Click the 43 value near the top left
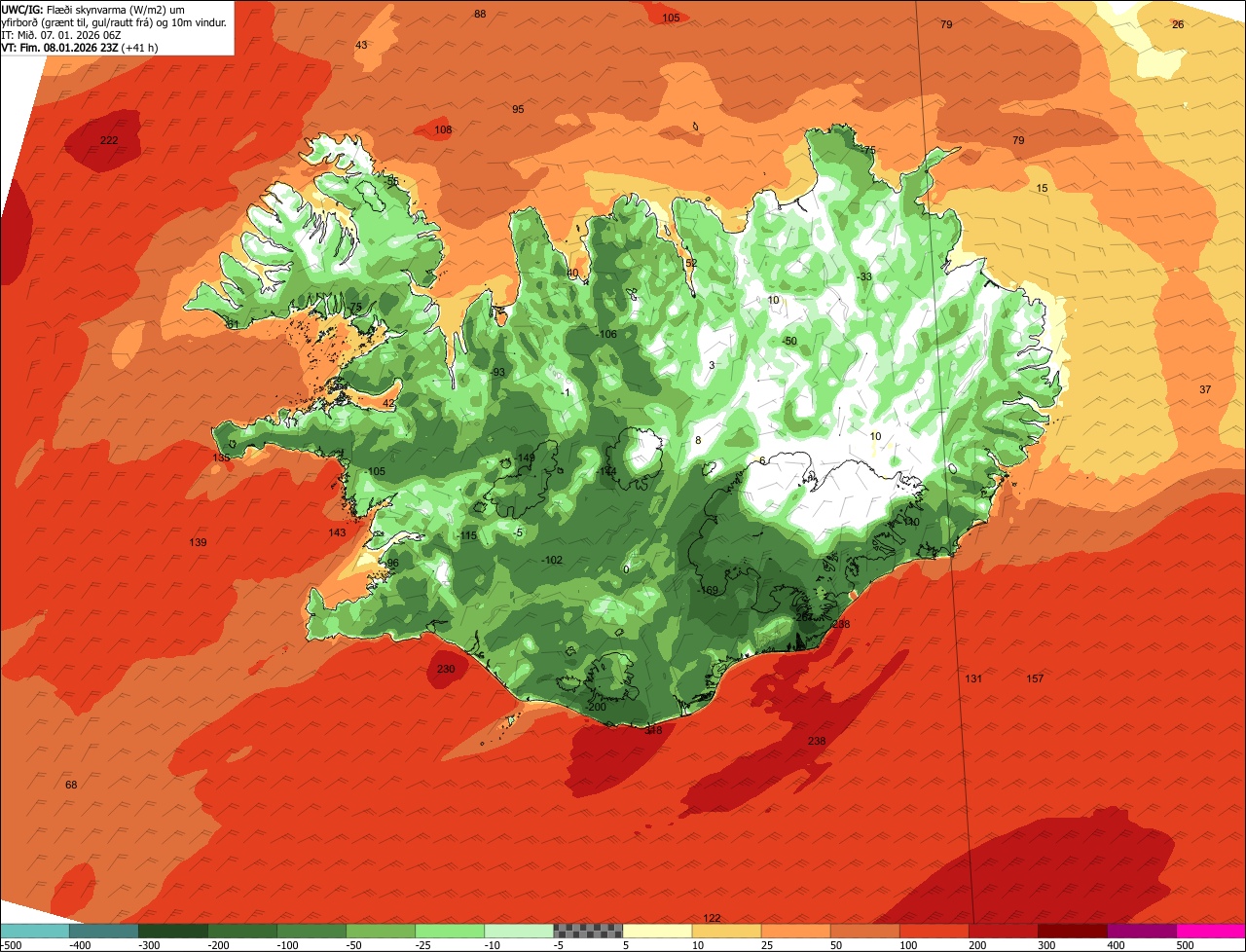 point(361,46)
